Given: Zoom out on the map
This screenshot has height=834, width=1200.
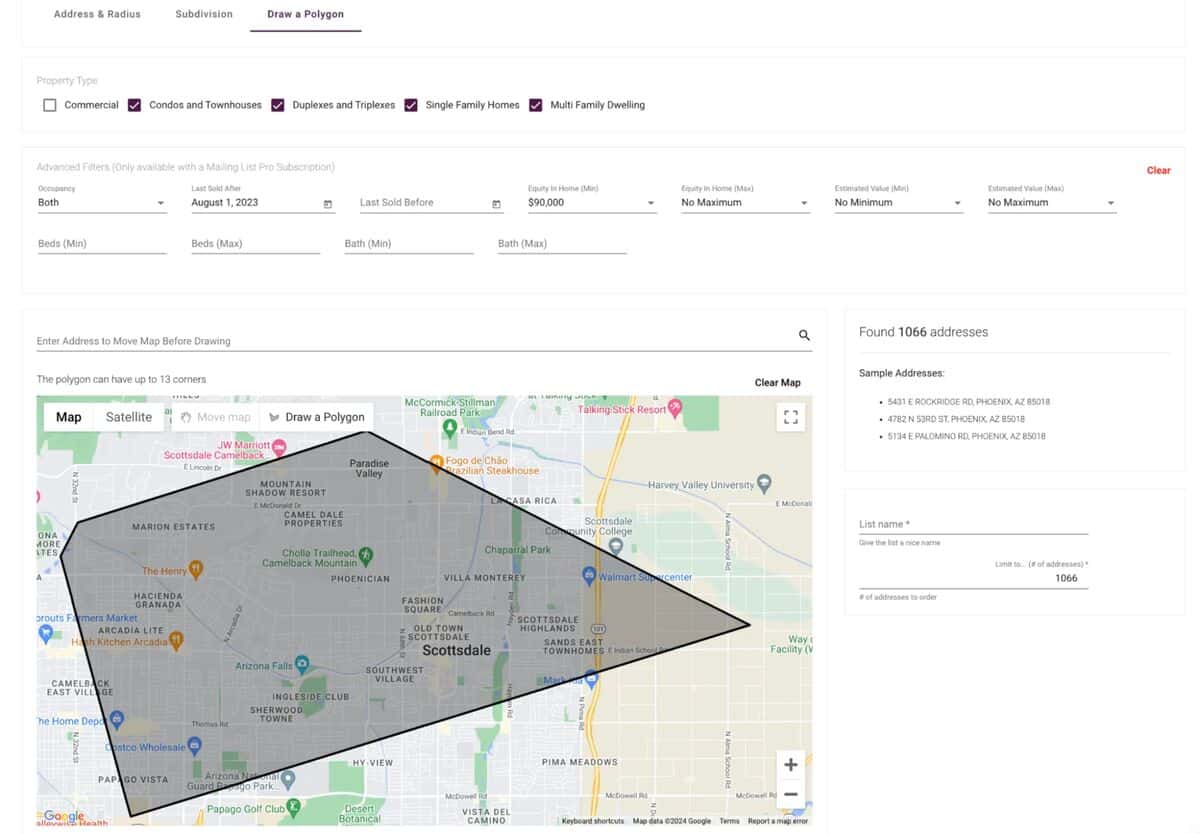Looking at the screenshot, I should pos(790,794).
